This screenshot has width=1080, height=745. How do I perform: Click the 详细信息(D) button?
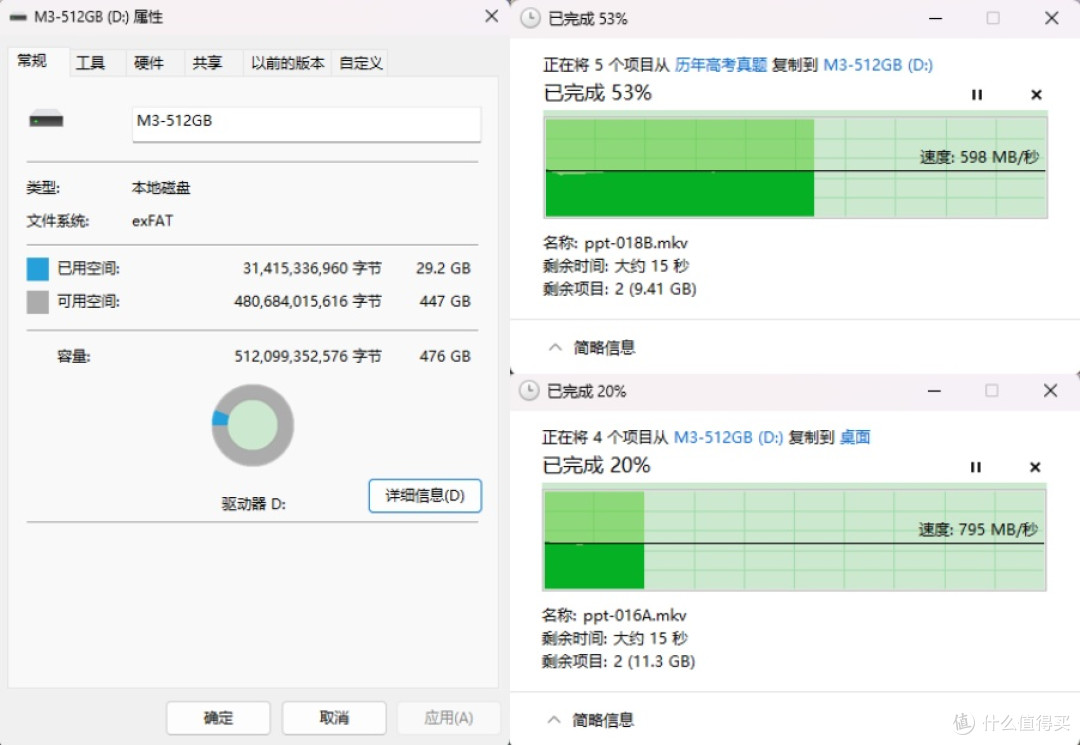point(425,496)
